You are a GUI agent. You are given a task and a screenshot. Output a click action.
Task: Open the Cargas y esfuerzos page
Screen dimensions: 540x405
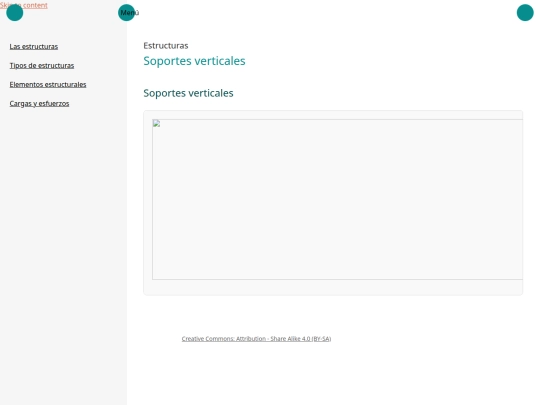tap(39, 103)
